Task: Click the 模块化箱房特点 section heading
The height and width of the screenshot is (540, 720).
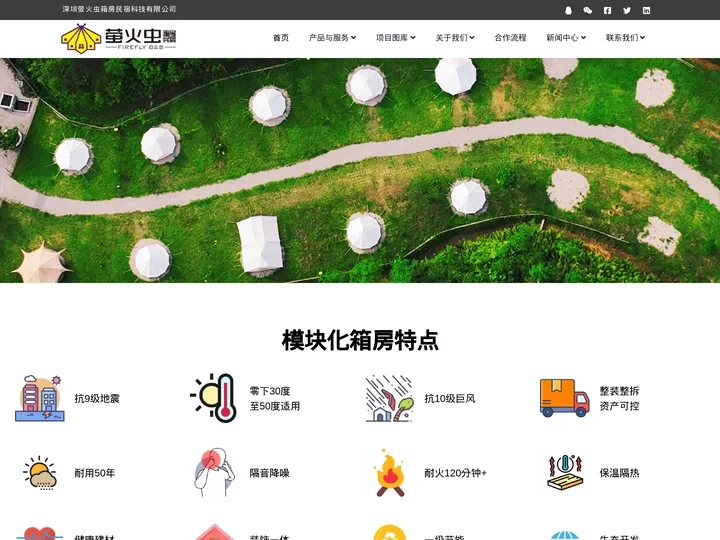Action: (x=360, y=340)
